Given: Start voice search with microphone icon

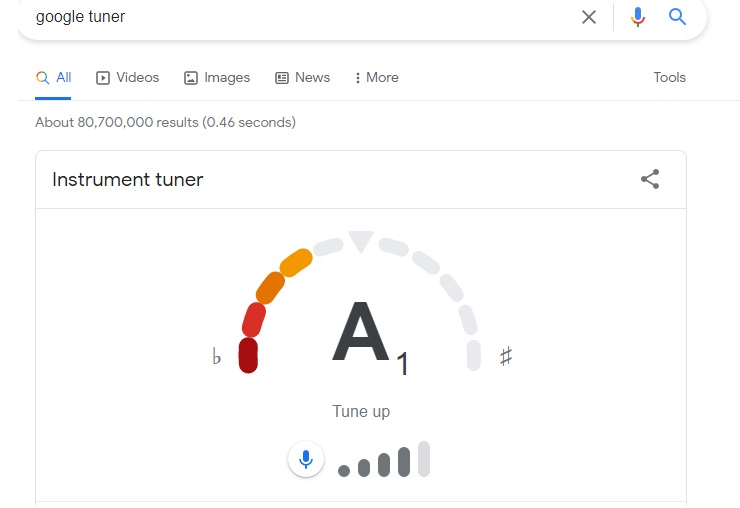Looking at the screenshot, I should pos(638,17).
